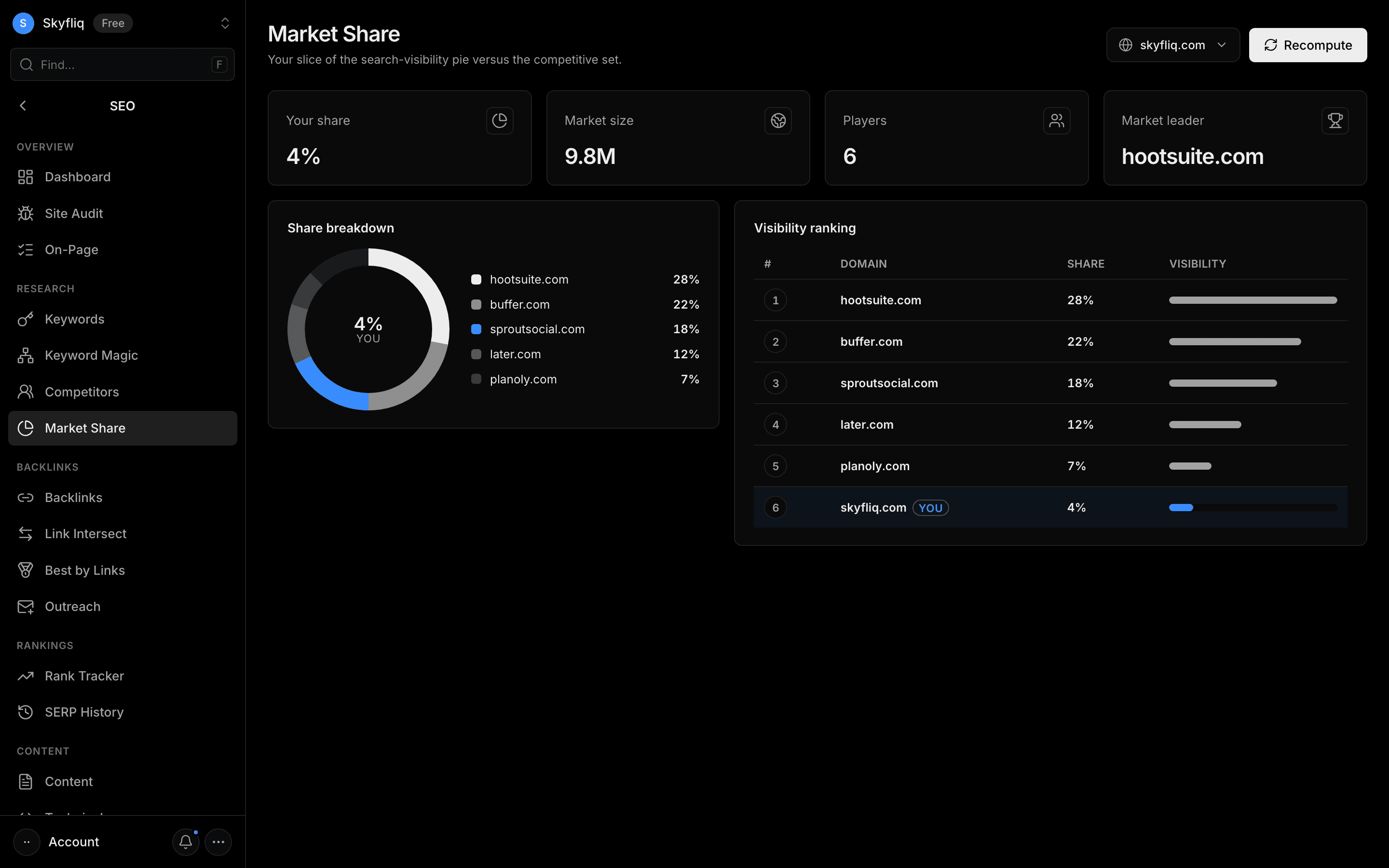The height and width of the screenshot is (868, 1389).
Task: Click sproutsocial.com in ranking table
Action: 889,383
